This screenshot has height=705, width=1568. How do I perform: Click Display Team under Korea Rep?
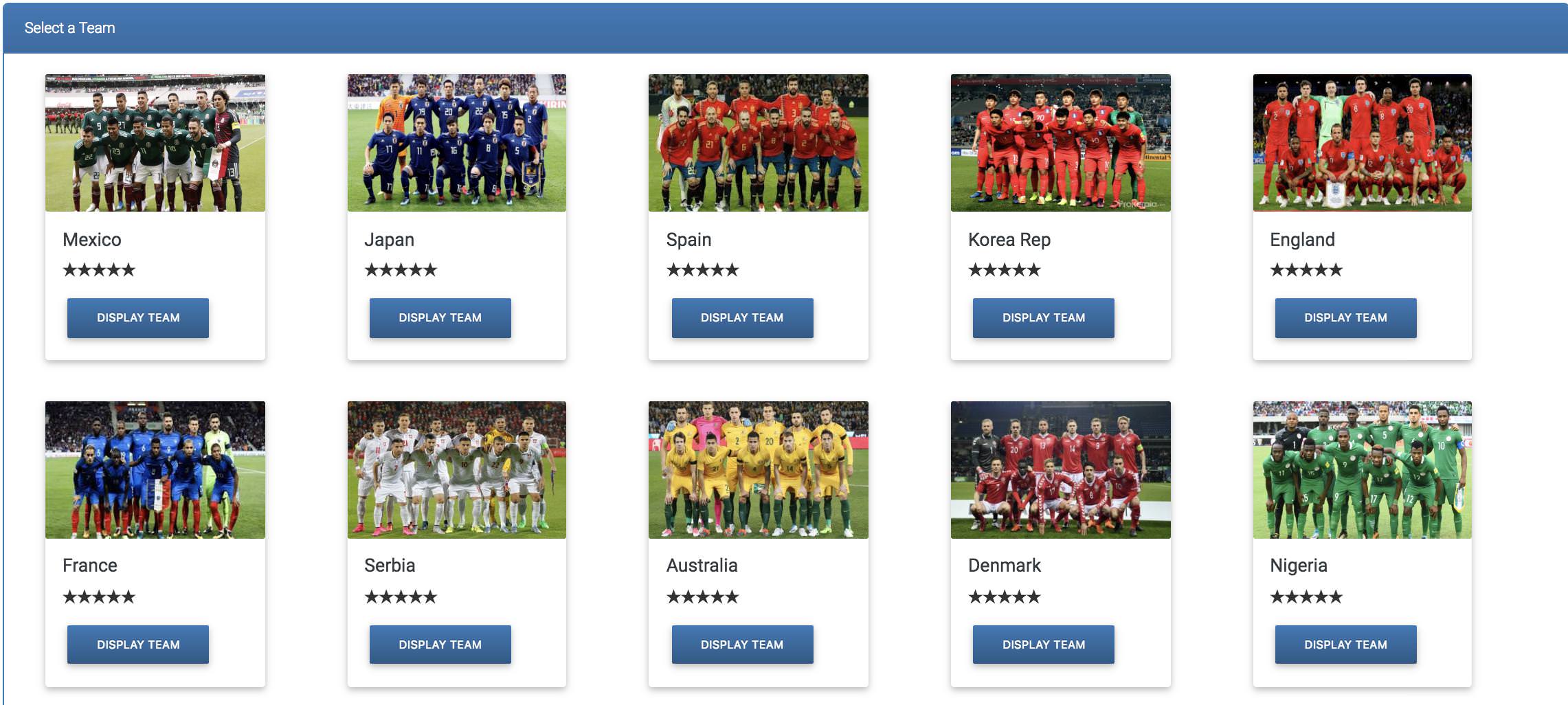1044,318
